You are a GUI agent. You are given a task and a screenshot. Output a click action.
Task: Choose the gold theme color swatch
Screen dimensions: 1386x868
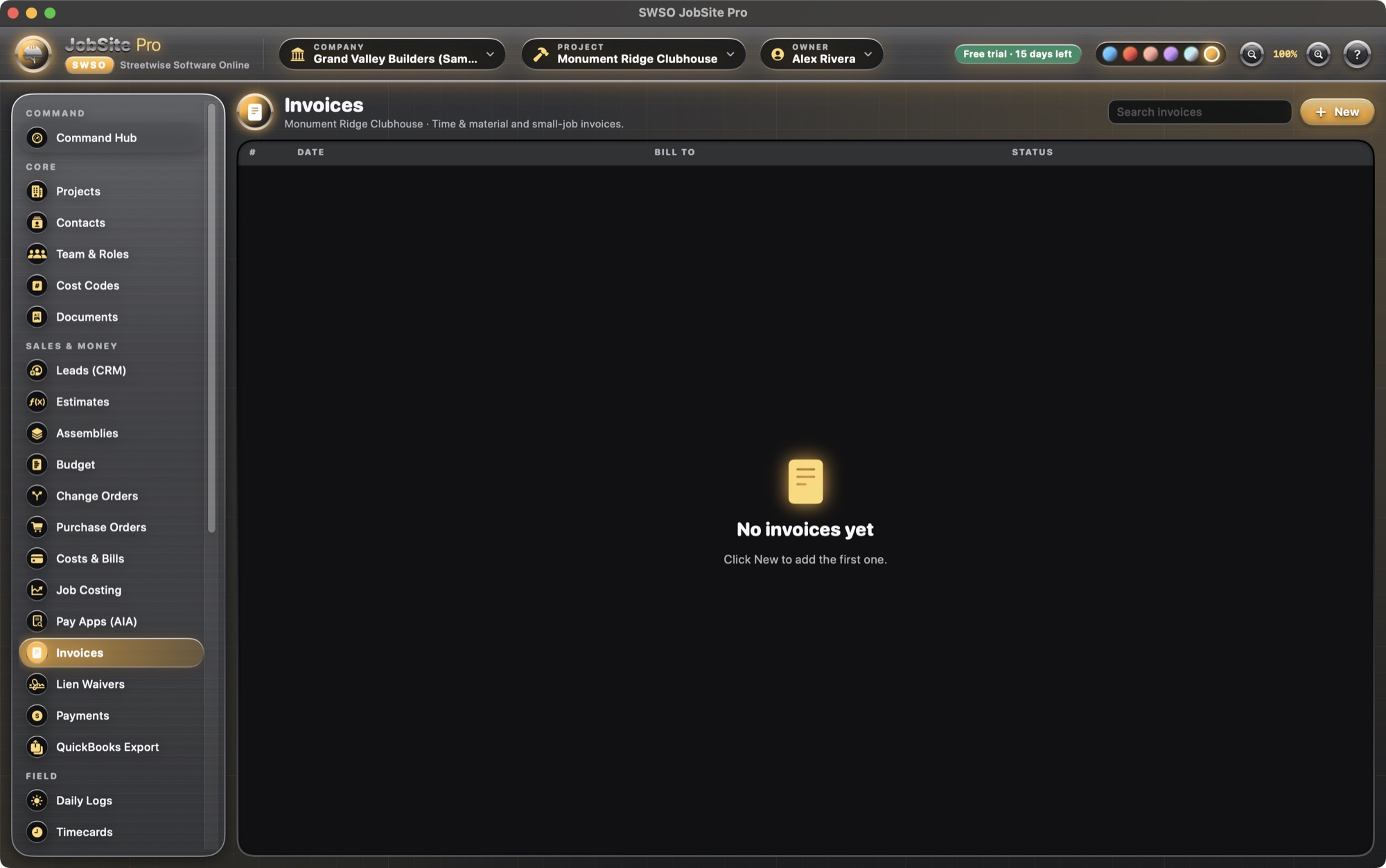tap(1211, 54)
